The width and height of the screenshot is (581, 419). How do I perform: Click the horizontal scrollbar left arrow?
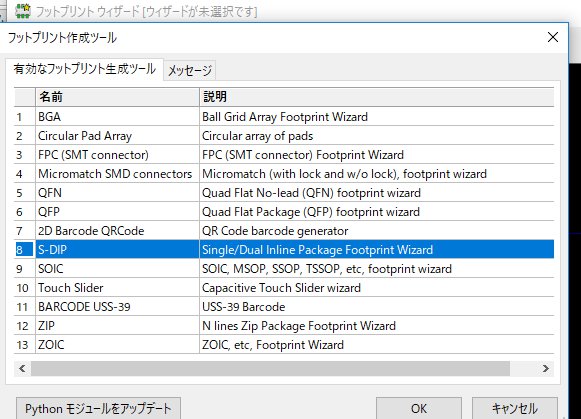pyautogui.click(x=22, y=369)
